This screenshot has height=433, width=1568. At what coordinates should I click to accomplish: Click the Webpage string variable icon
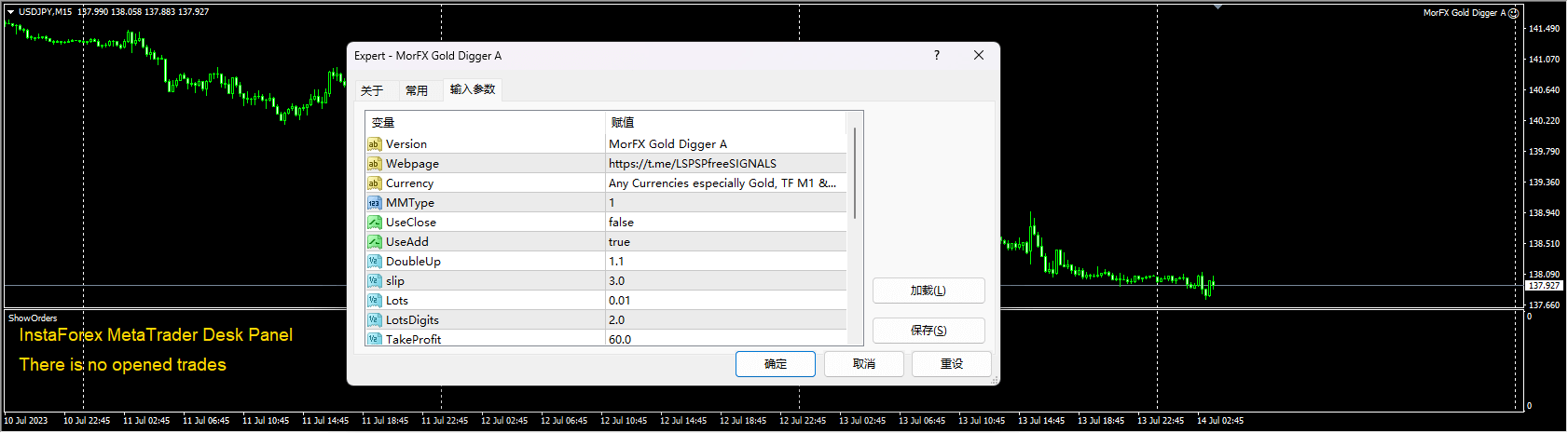pyautogui.click(x=374, y=164)
